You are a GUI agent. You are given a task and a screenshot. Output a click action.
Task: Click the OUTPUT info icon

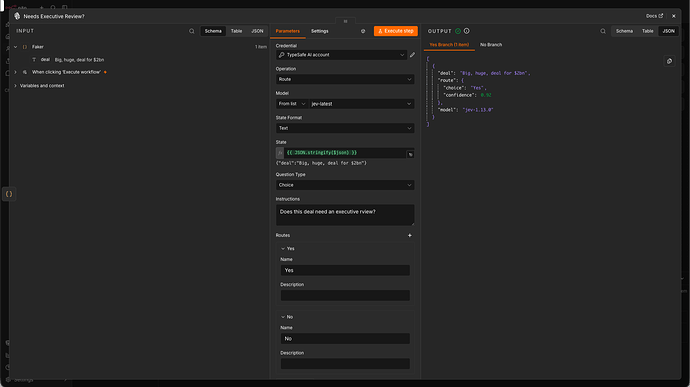[x=467, y=31]
